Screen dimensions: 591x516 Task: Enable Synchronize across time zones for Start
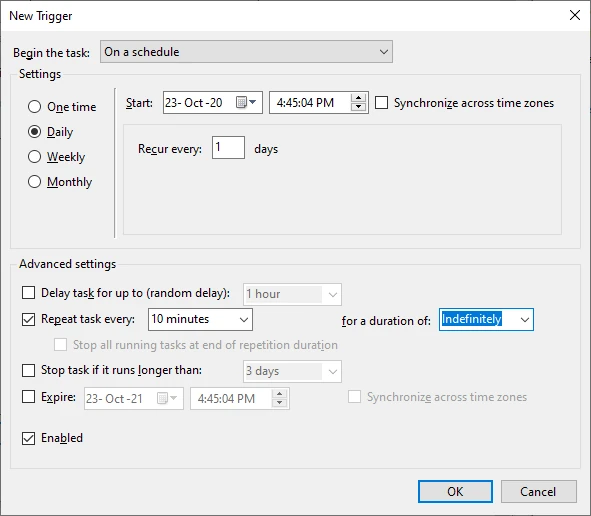coord(381,103)
